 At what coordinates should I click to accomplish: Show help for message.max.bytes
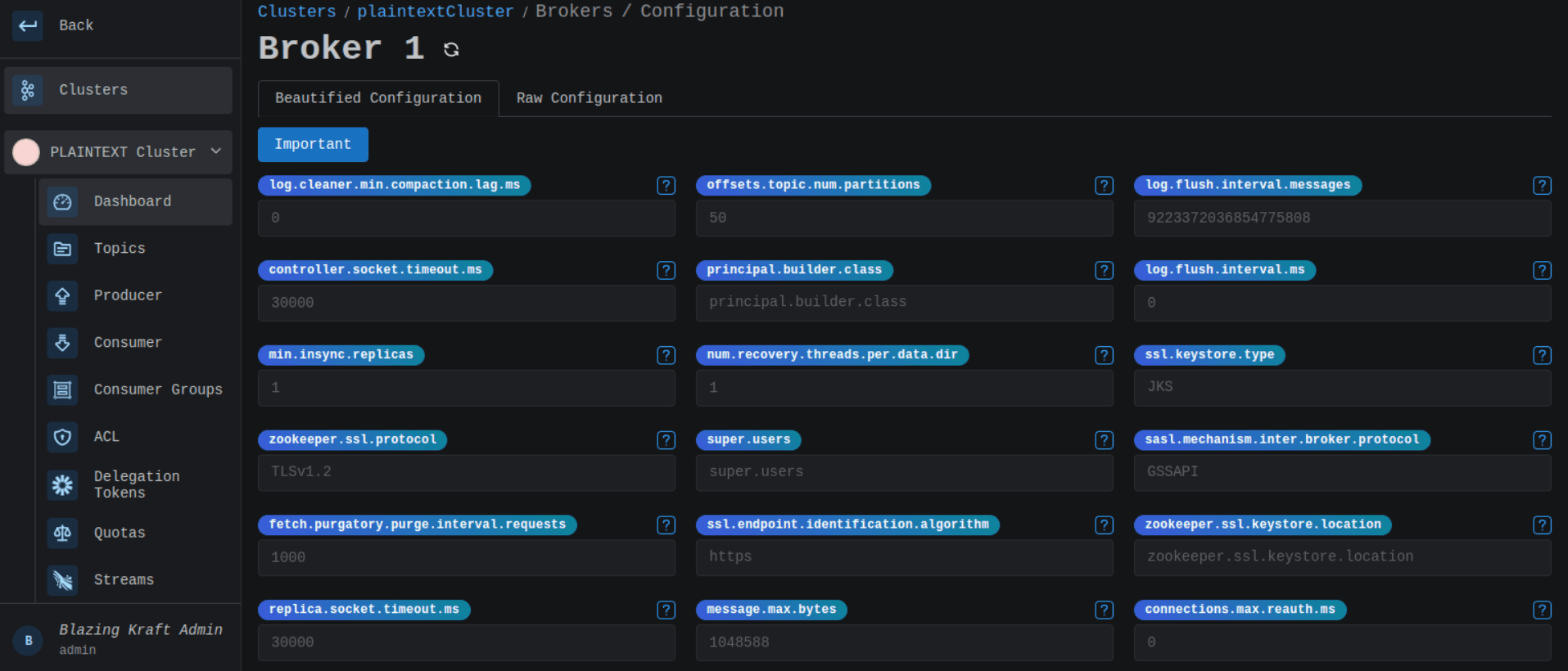tap(1105, 610)
